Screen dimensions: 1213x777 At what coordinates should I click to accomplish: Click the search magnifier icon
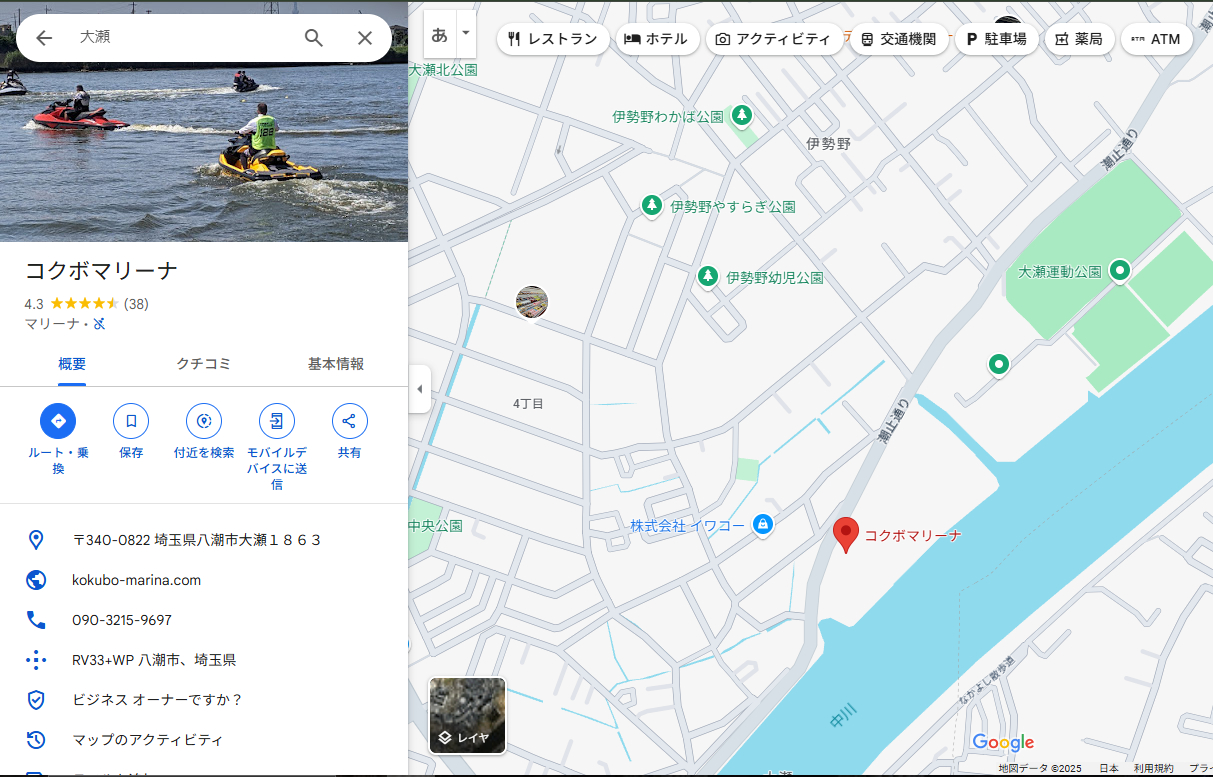(314, 38)
